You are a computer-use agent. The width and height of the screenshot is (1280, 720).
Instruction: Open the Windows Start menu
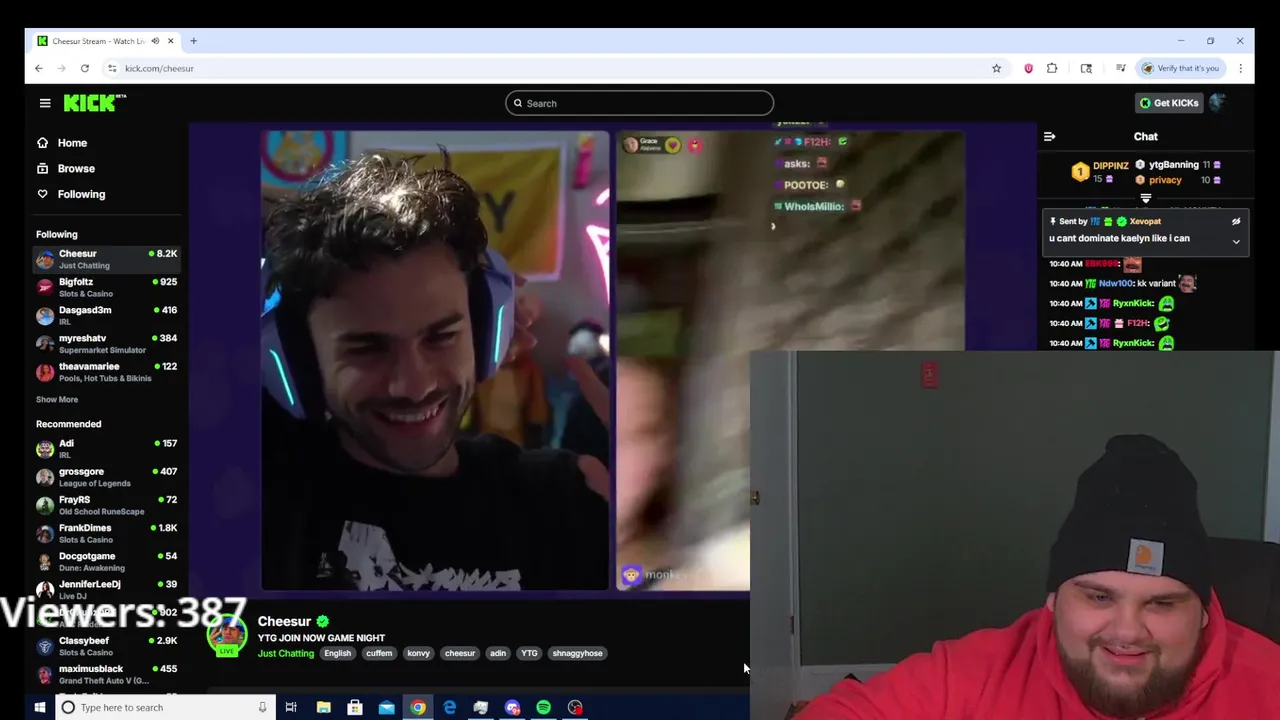pos(40,708)
